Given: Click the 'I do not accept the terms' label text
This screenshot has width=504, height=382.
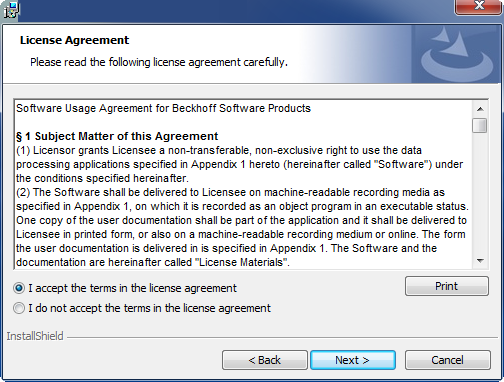Looking at the screenshot, I should click(149, 308).
